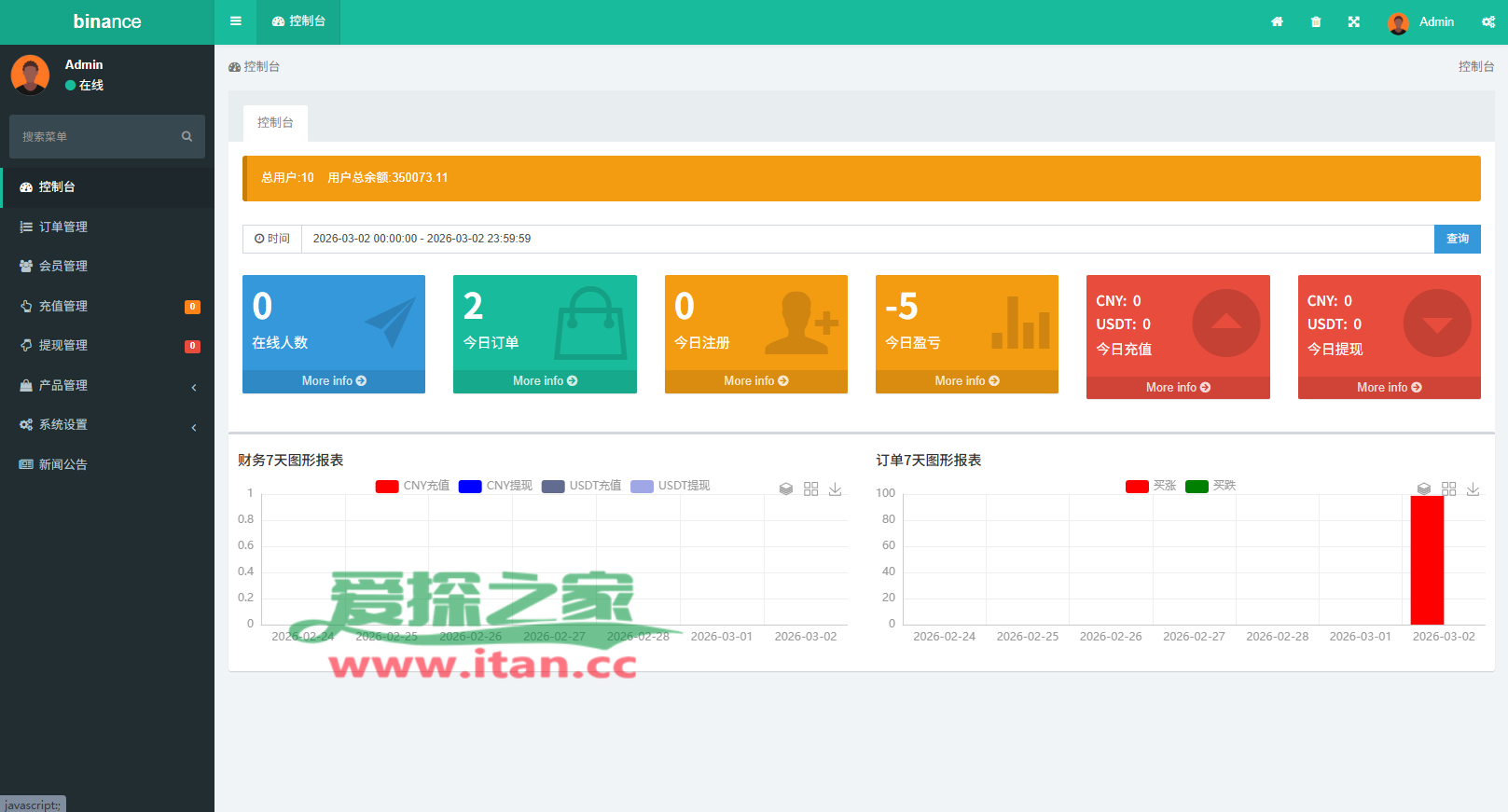
Task: Click the fullscreen expand icon
Action: [x=1353, y=22]
